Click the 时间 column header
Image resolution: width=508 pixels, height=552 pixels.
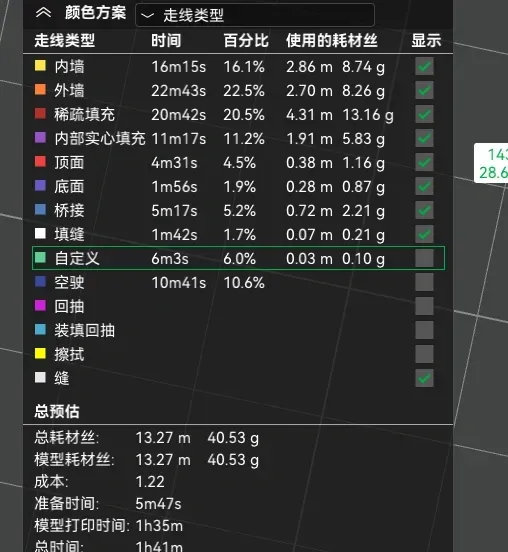(x=166, y=40)
